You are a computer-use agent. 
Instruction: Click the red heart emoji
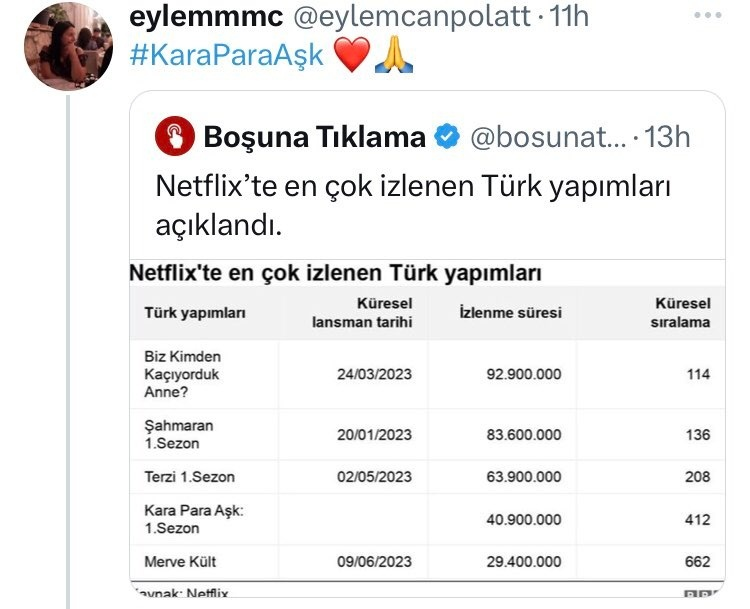(350, 56)
